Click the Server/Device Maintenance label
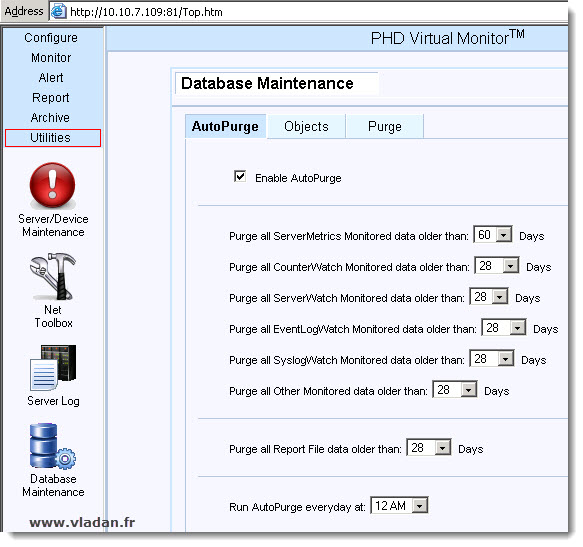The width and height of the screenshot is (583, 547). coord(53,225)
